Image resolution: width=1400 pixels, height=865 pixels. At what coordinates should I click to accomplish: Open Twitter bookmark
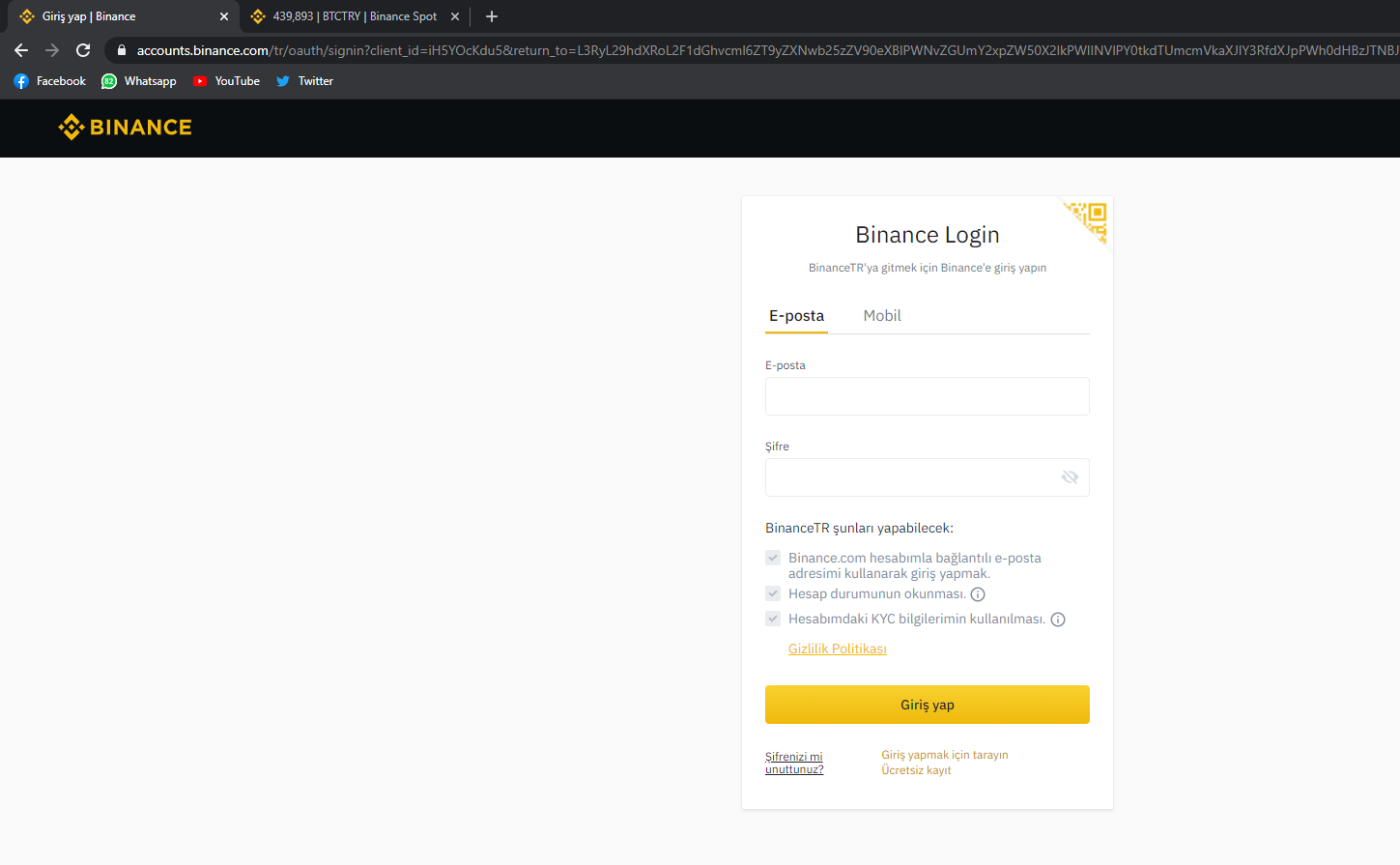pos(304,81)
